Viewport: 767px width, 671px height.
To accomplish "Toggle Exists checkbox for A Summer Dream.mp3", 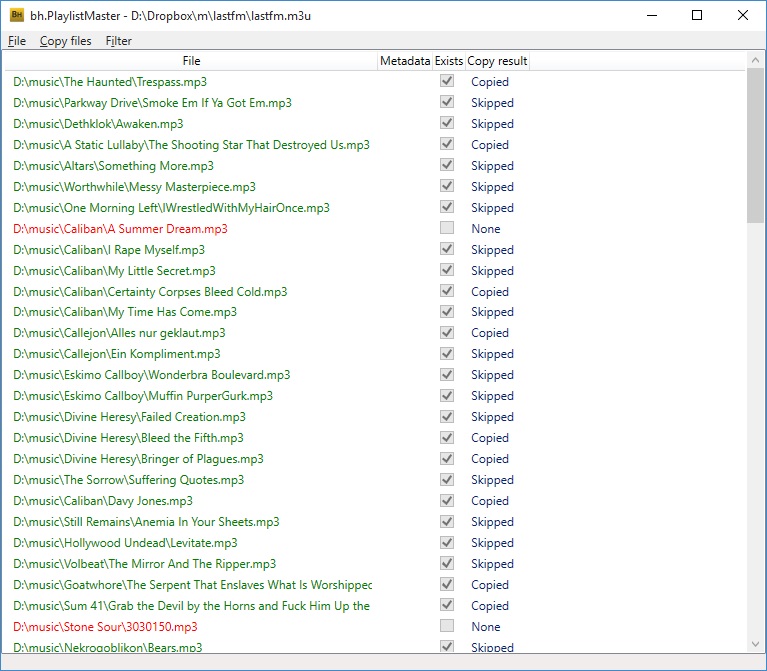I will tap(447, 228).
